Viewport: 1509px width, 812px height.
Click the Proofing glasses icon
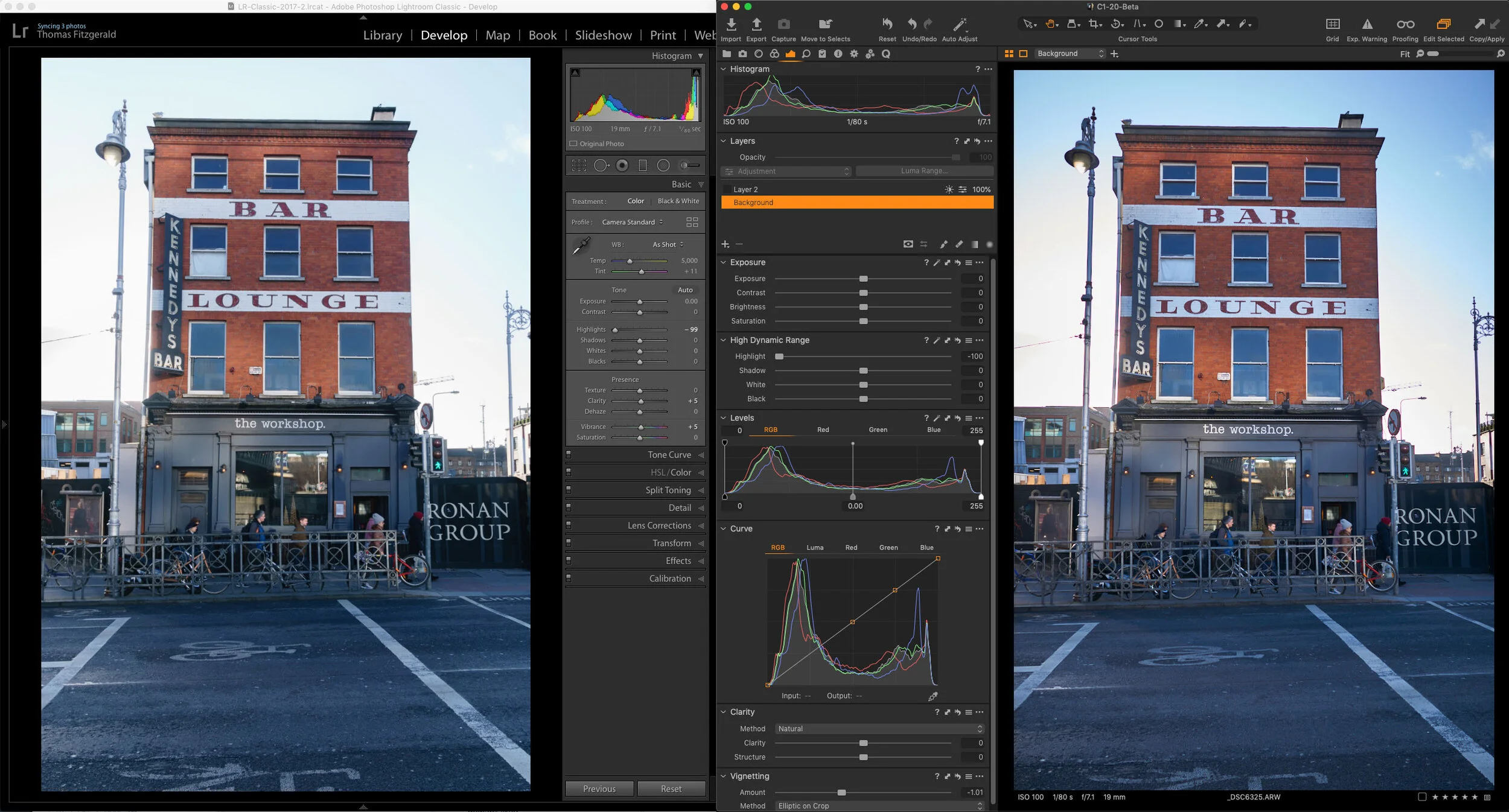[1405, 25]
